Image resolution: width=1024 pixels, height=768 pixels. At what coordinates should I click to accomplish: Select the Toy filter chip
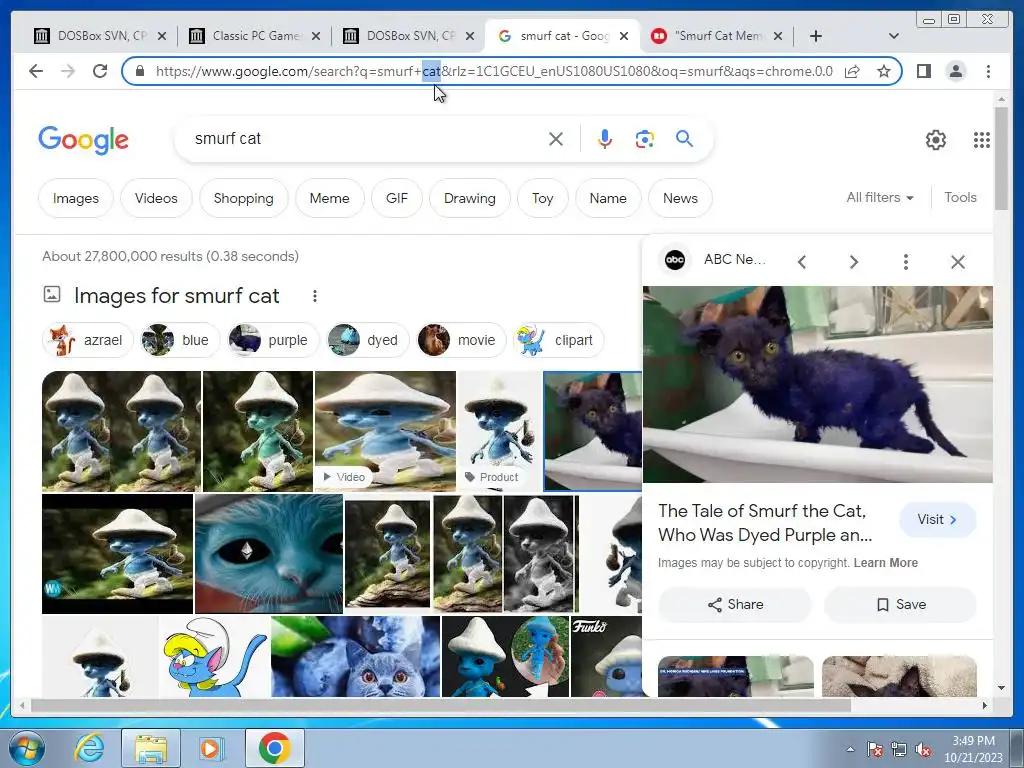click(x=542, y=198)
